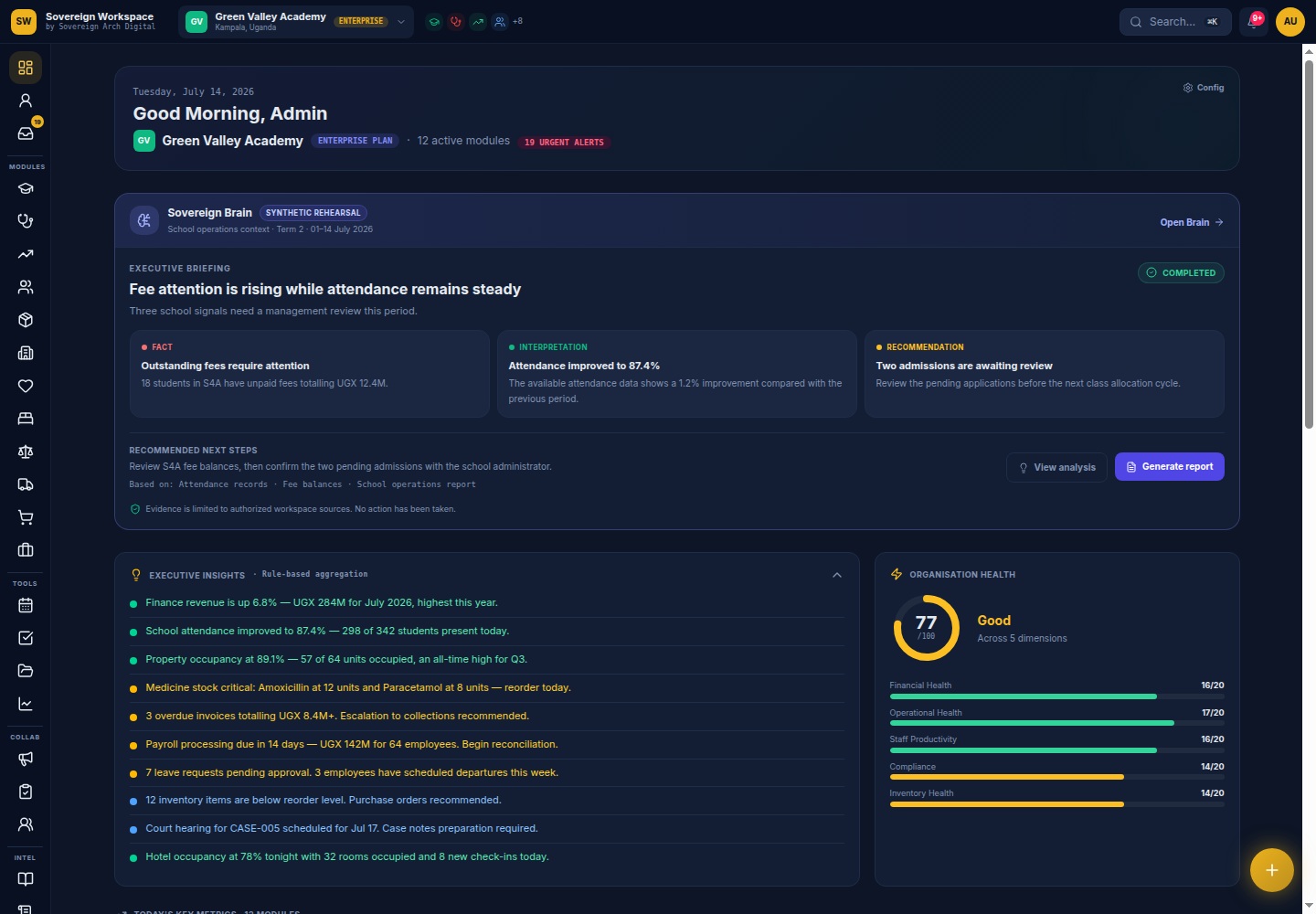Open the scales legal module in sidebar
The width and height of the screenshot is (1316, 914).
coord(26,452)
